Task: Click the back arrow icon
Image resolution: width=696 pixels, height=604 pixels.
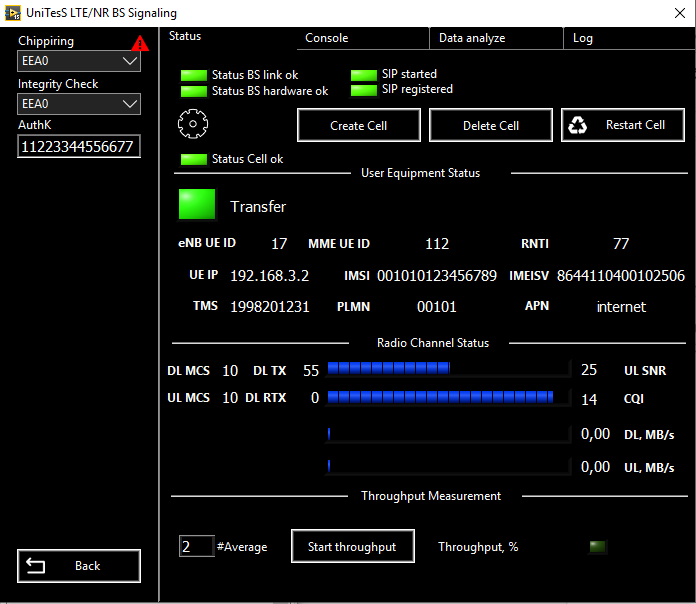Action: (x=36, y=566)
